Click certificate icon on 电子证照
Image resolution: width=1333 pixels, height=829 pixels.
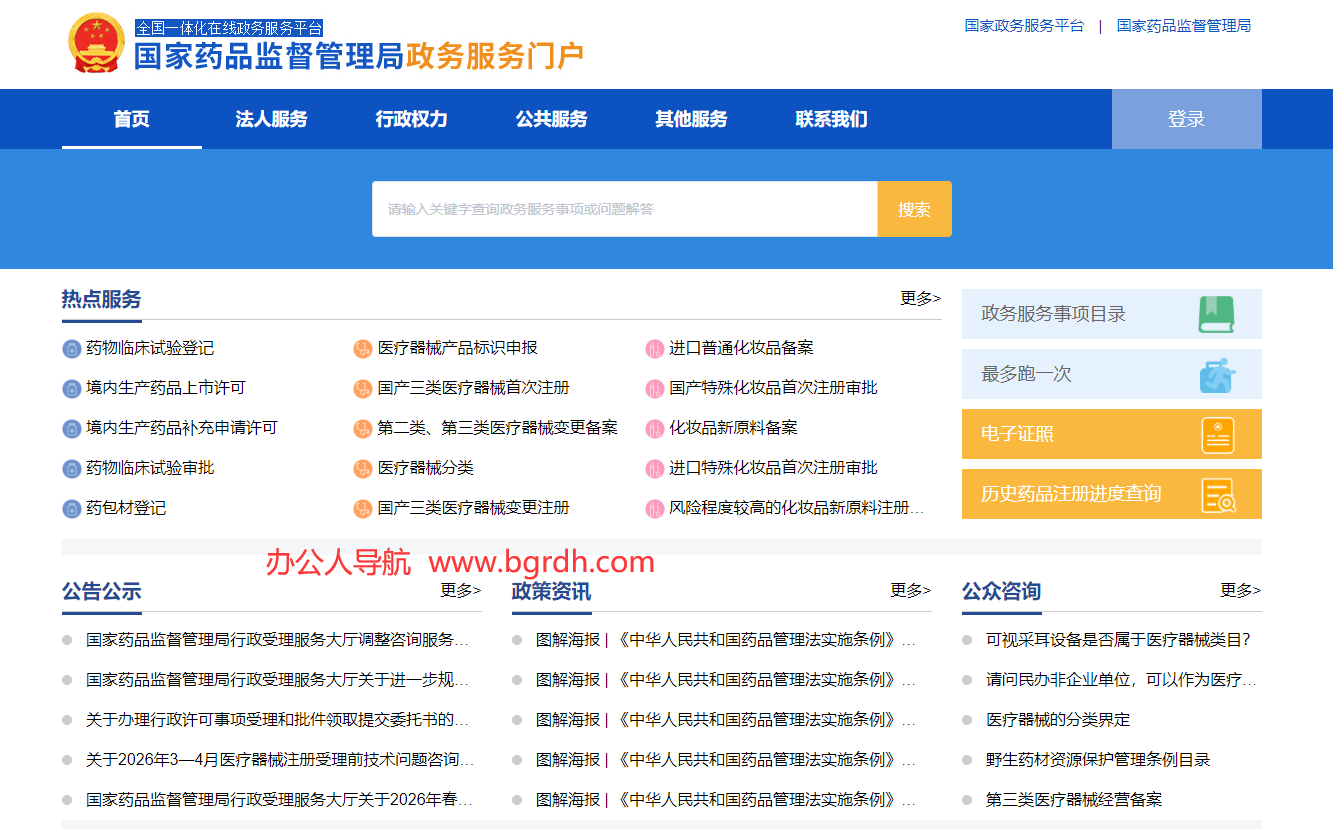tap(1218, 435)
